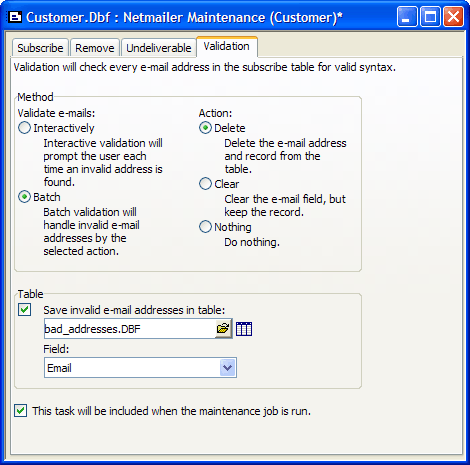
Task: Click the bad_addresses.DBF table name field
Action: pos(130,329)
